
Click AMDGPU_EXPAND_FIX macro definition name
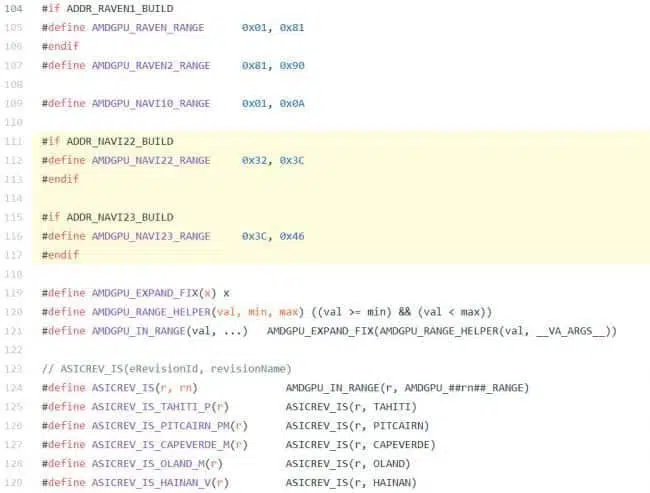[x=145, y=293]
